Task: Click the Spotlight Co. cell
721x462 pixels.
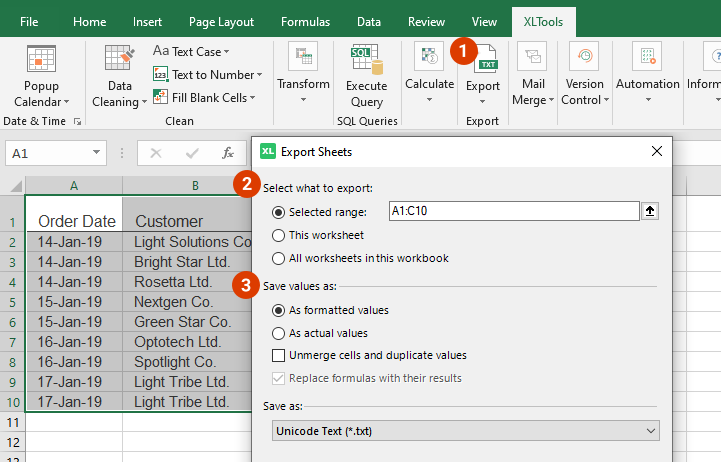Action: tap(187, 362)
